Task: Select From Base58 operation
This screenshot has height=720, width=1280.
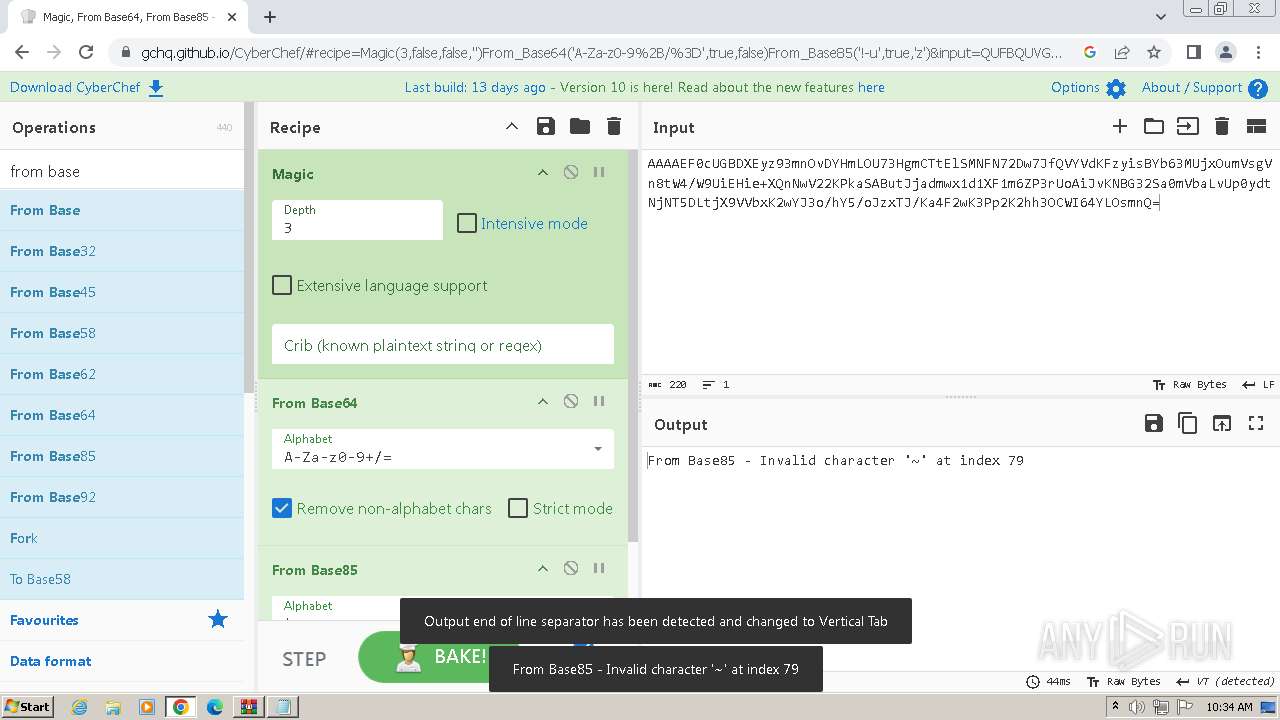Action: click(122, 333)
